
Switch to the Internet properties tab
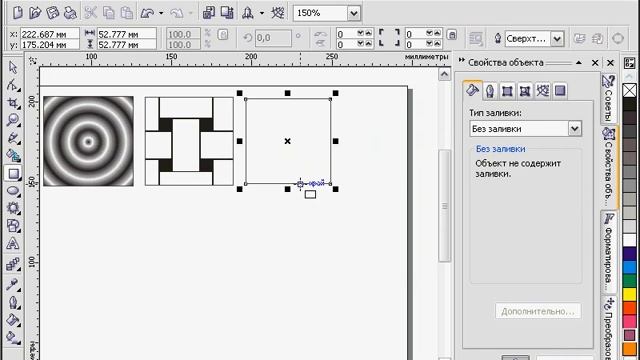pyautogui.click(x=542, y=91)
